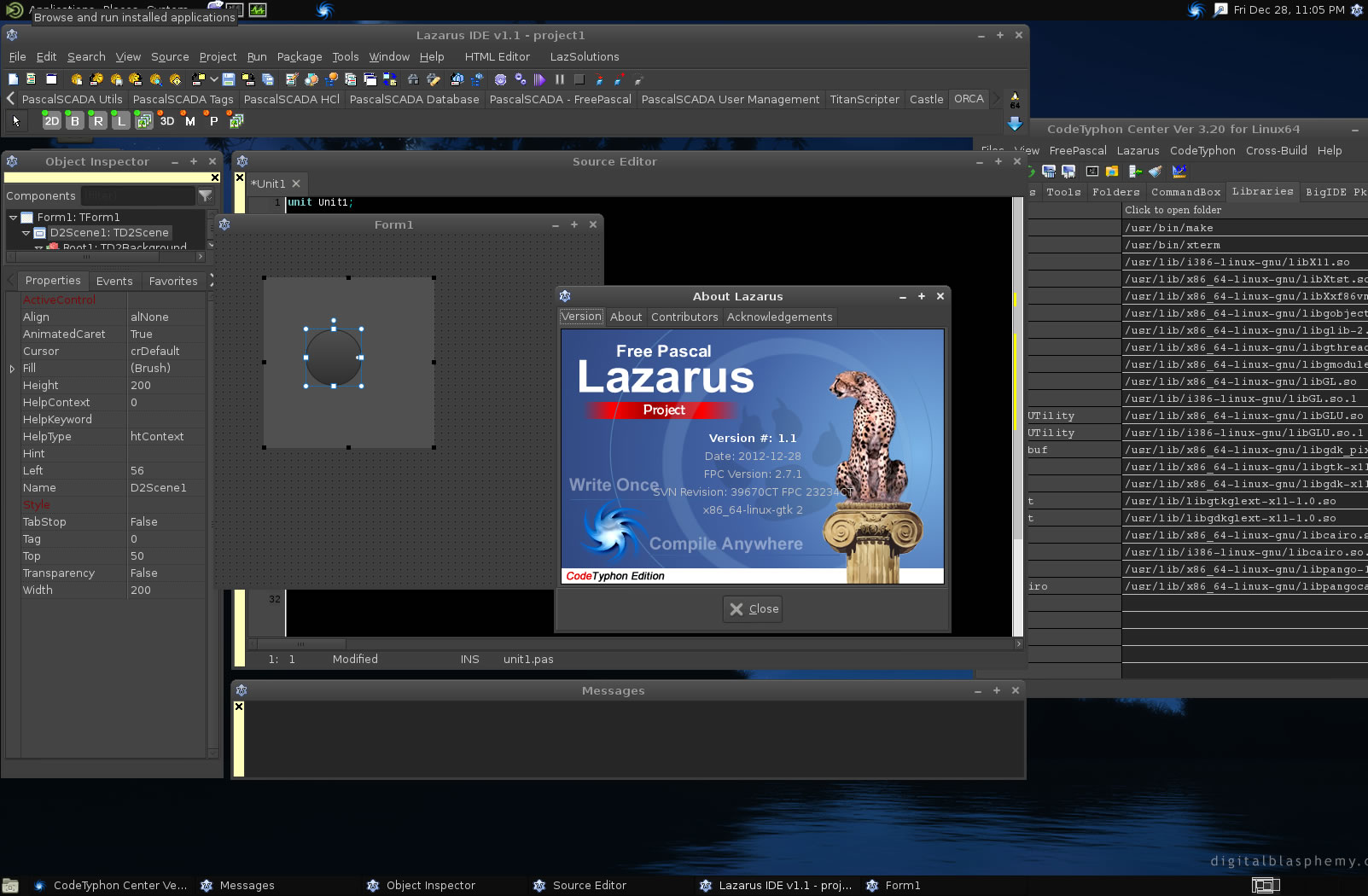Open the dropdown arrow beside Open icon
The width and height of the screenshot is (1368, 896).
tap(214, 79)
